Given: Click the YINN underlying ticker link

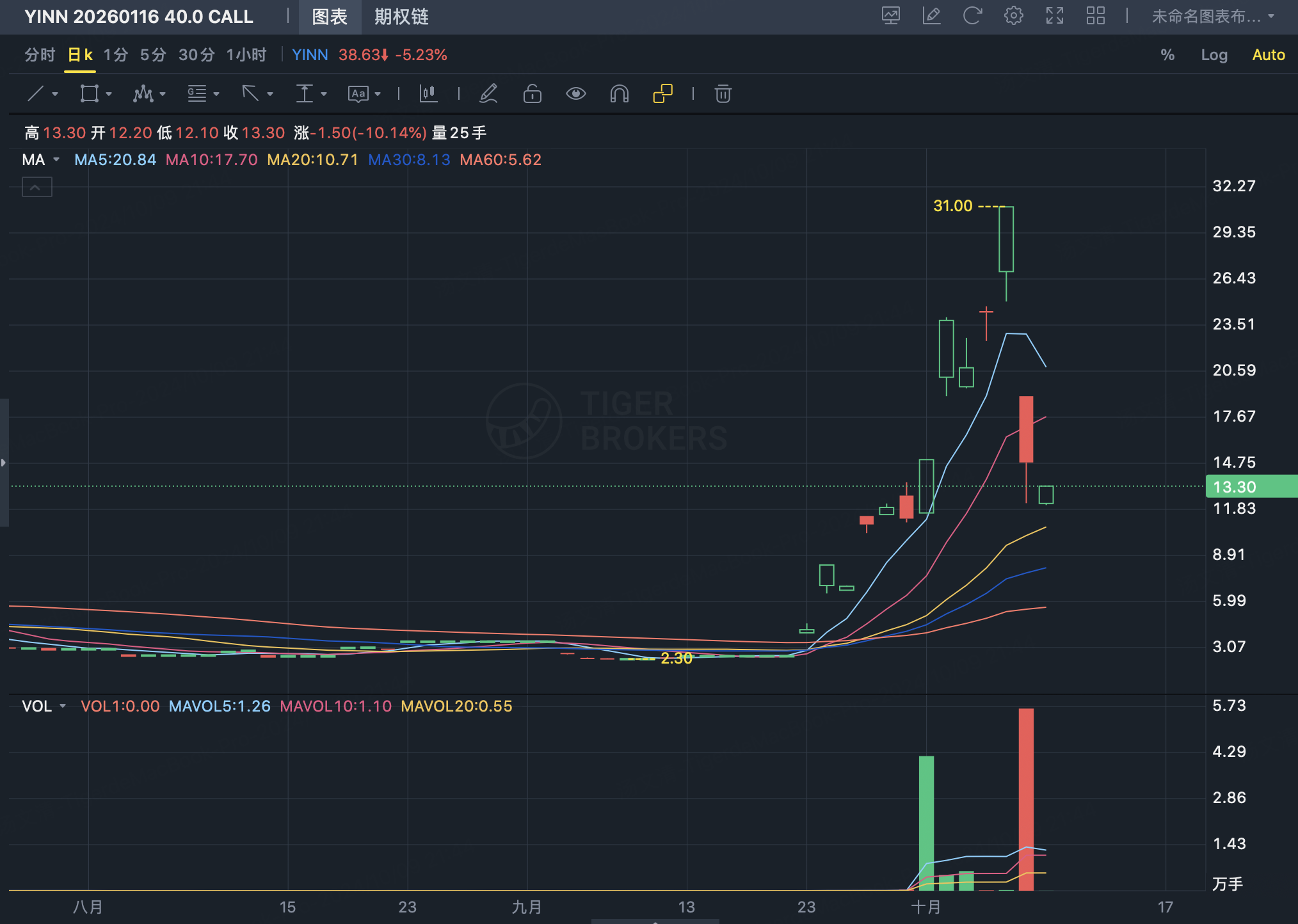Looking at the screenshot, I should pos(310,55).
